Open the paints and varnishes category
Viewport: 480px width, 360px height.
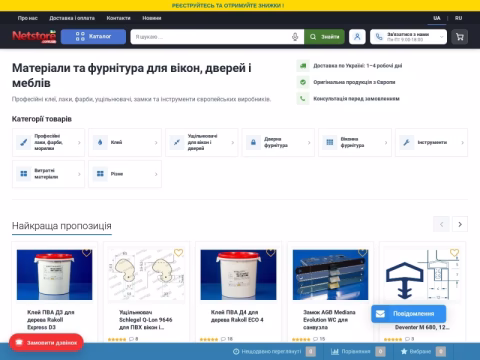pos(48,142)
